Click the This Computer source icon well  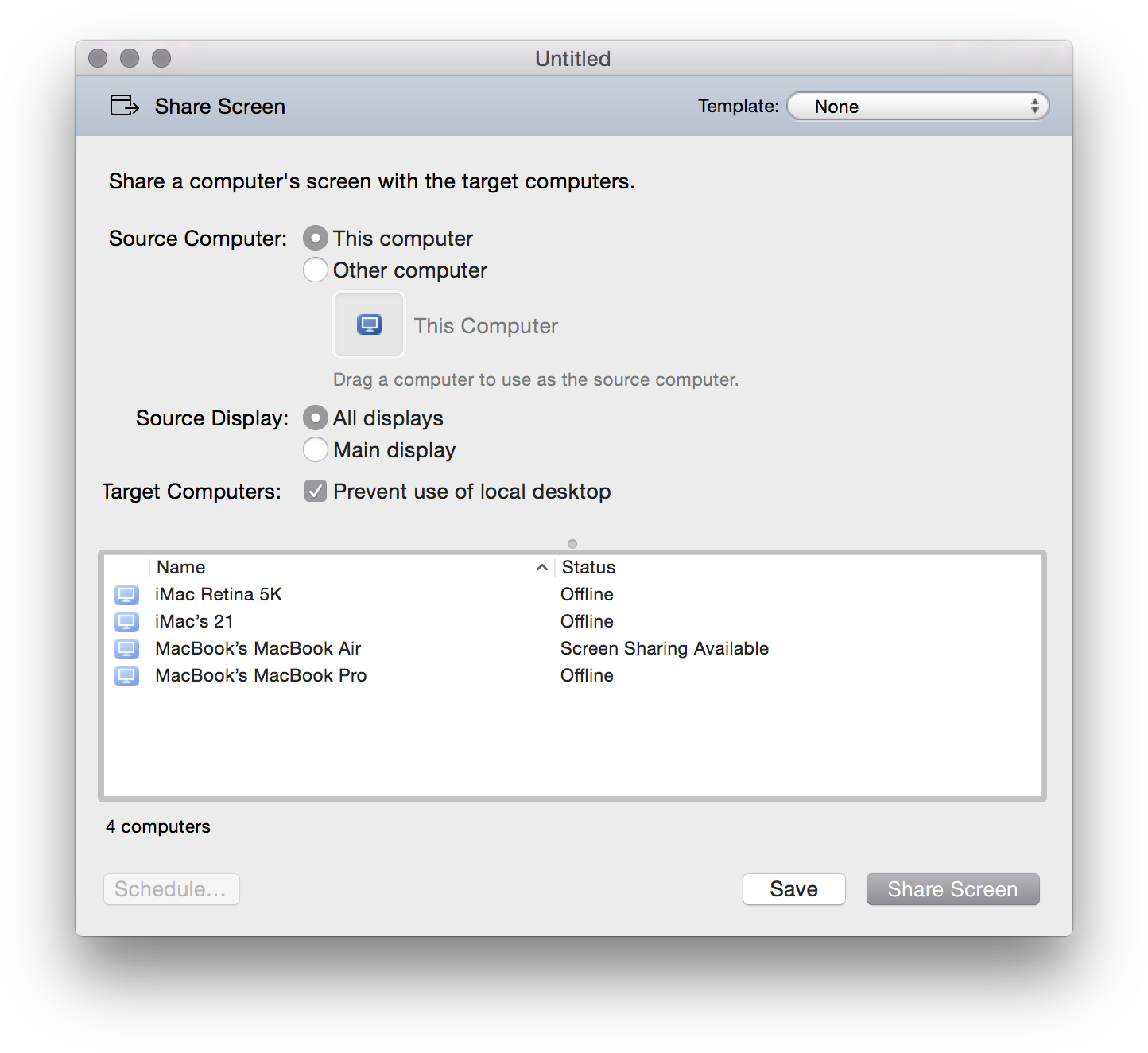point(369,324)
